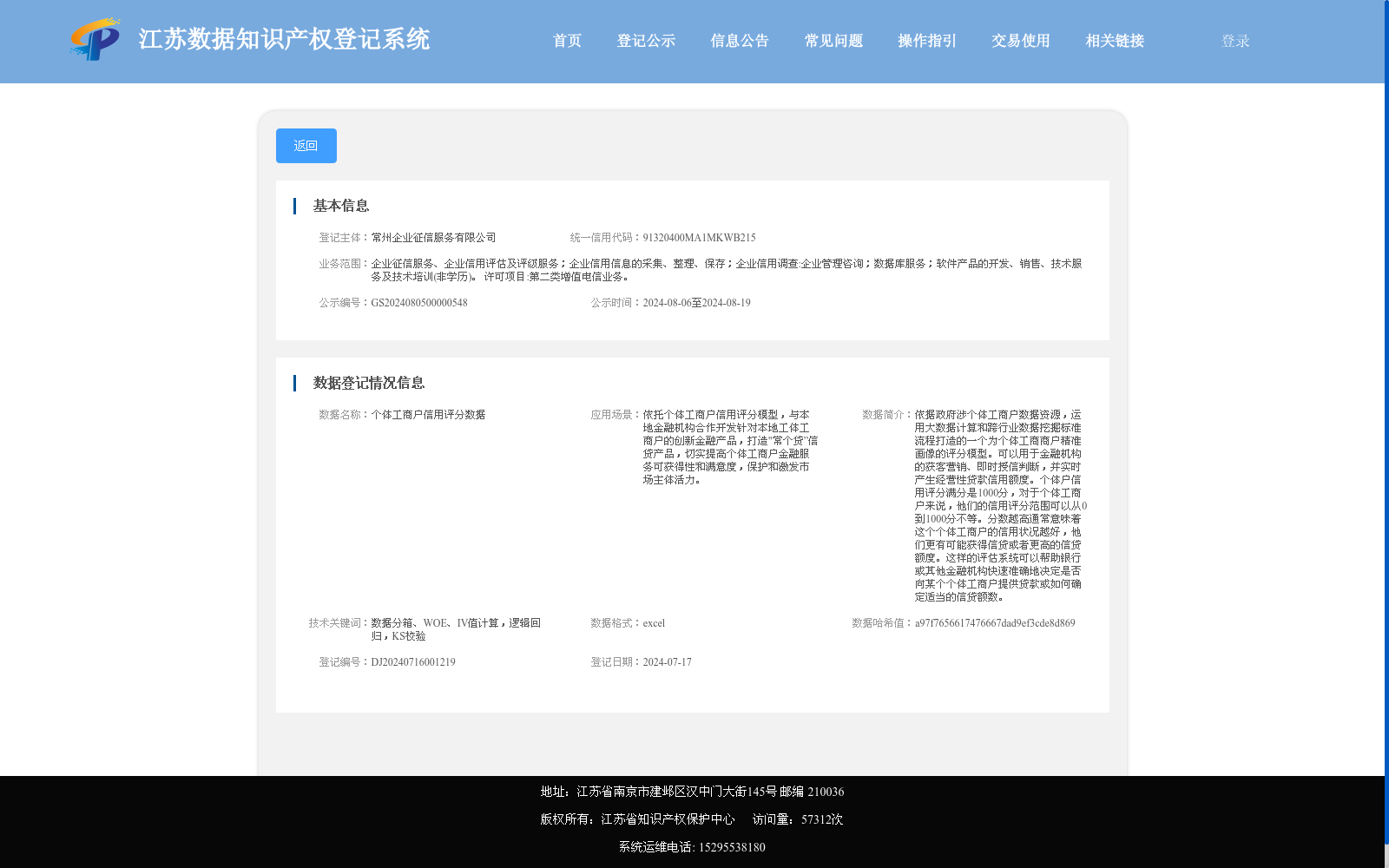Screen dimensions: 1389x868
Task: Click the 登录 login link
Action: point(1235,41)
